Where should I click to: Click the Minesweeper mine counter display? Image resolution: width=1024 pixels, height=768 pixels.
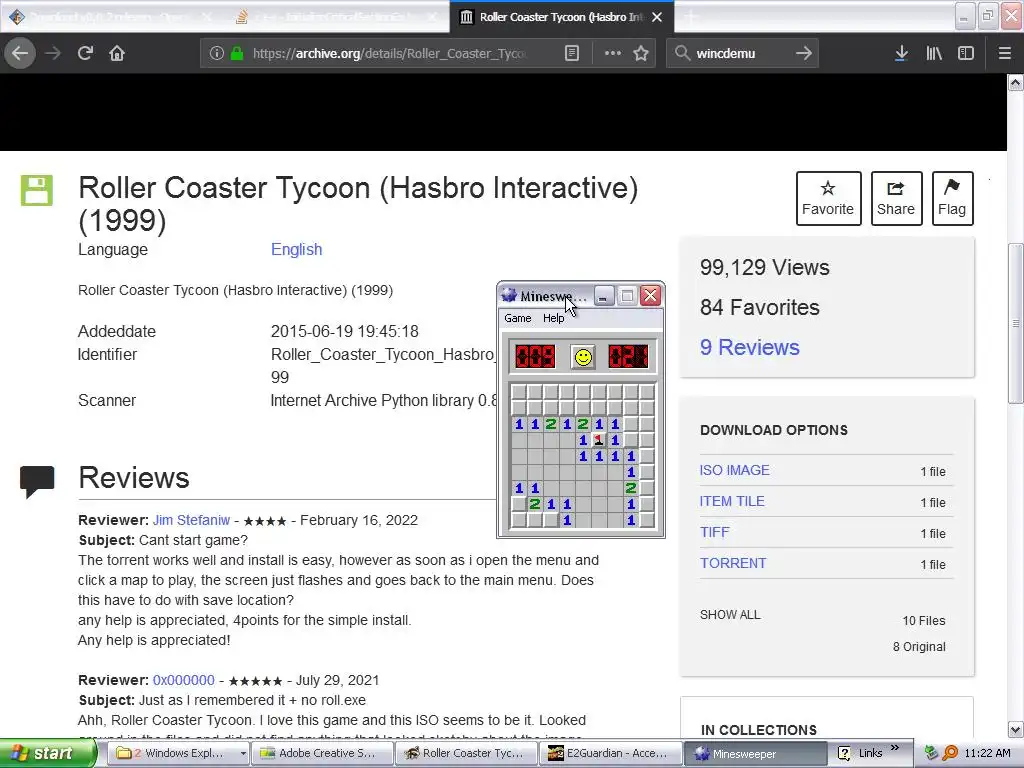[x=535, y=357]
